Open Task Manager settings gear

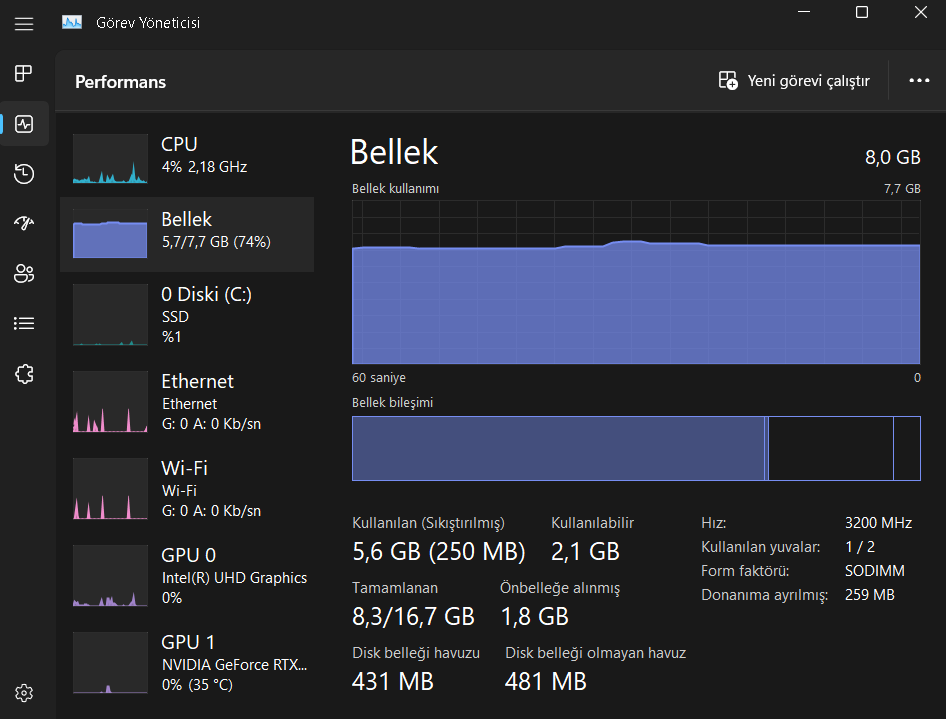(24, 693)
